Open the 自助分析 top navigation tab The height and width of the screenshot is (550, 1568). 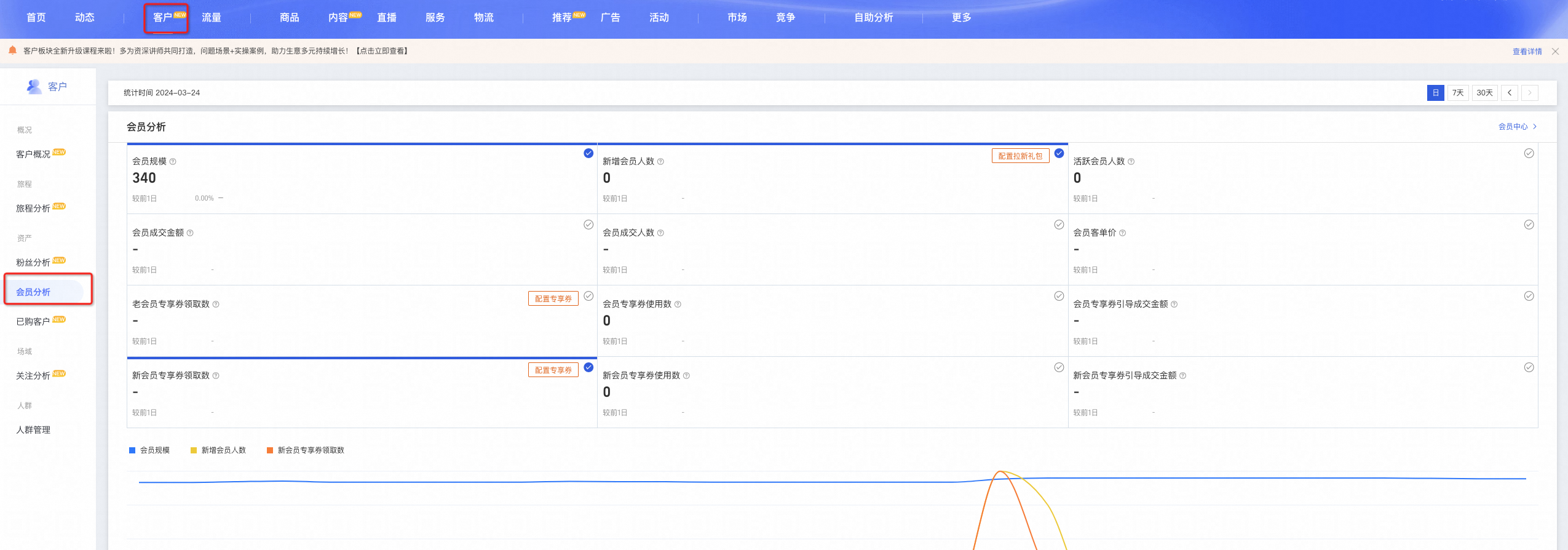pyautogui.click(x=874, y=18)
